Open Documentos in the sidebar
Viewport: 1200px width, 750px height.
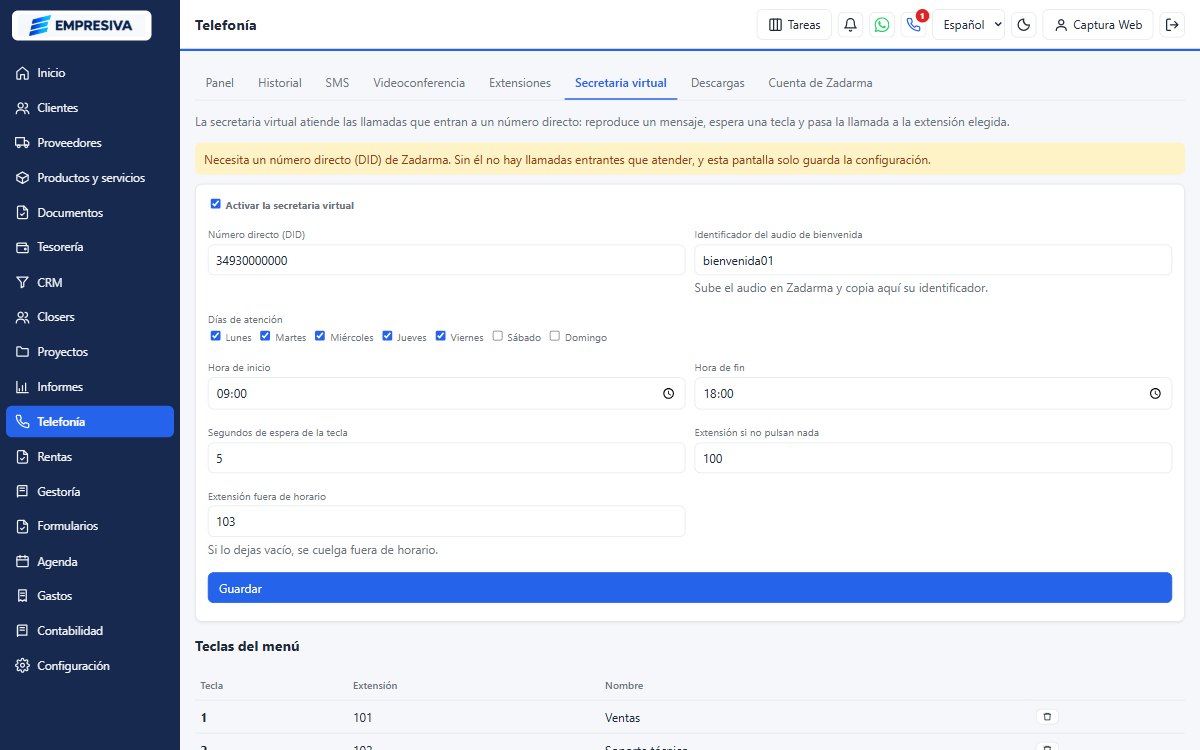pyautogui.click(x=90, y=213)
